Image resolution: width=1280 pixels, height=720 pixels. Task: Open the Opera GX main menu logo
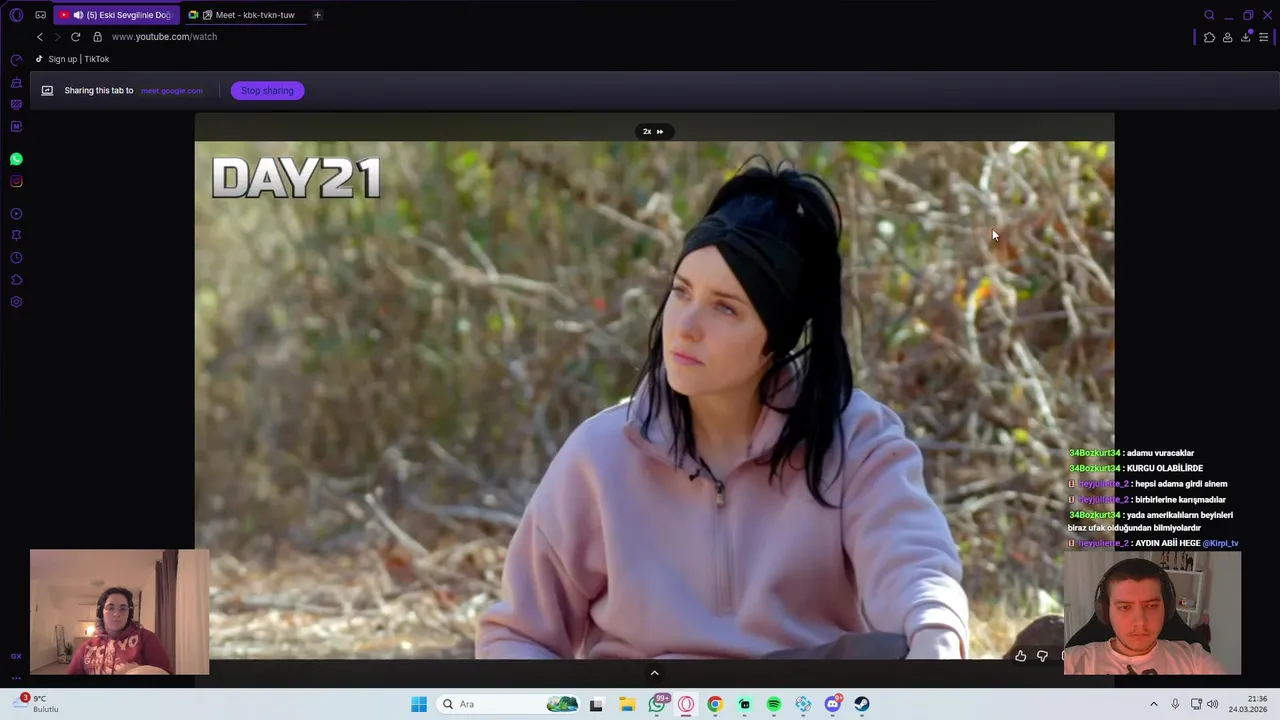(x=16, y=15)
